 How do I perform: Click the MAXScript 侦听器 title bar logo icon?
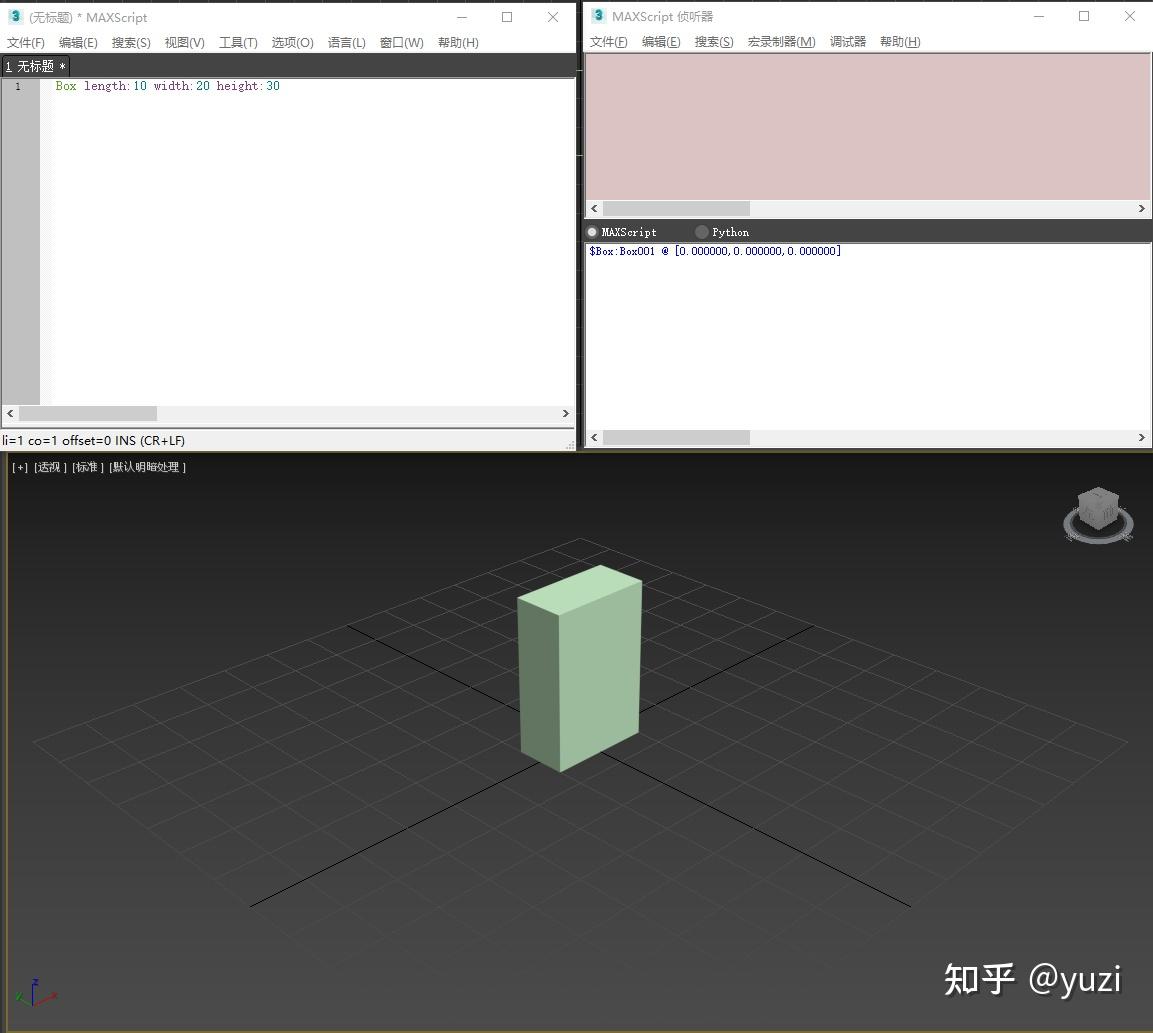[x=597, y=16]
